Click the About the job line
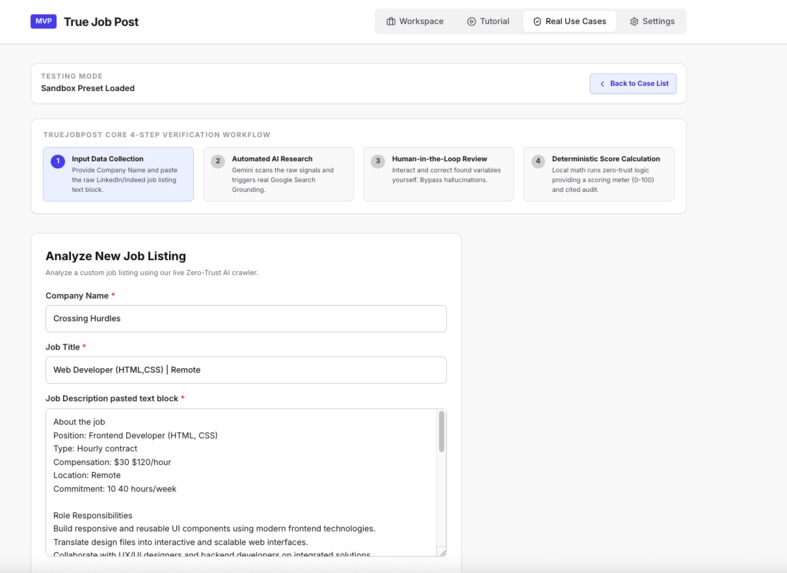787x573 pixels. (79, 422)
